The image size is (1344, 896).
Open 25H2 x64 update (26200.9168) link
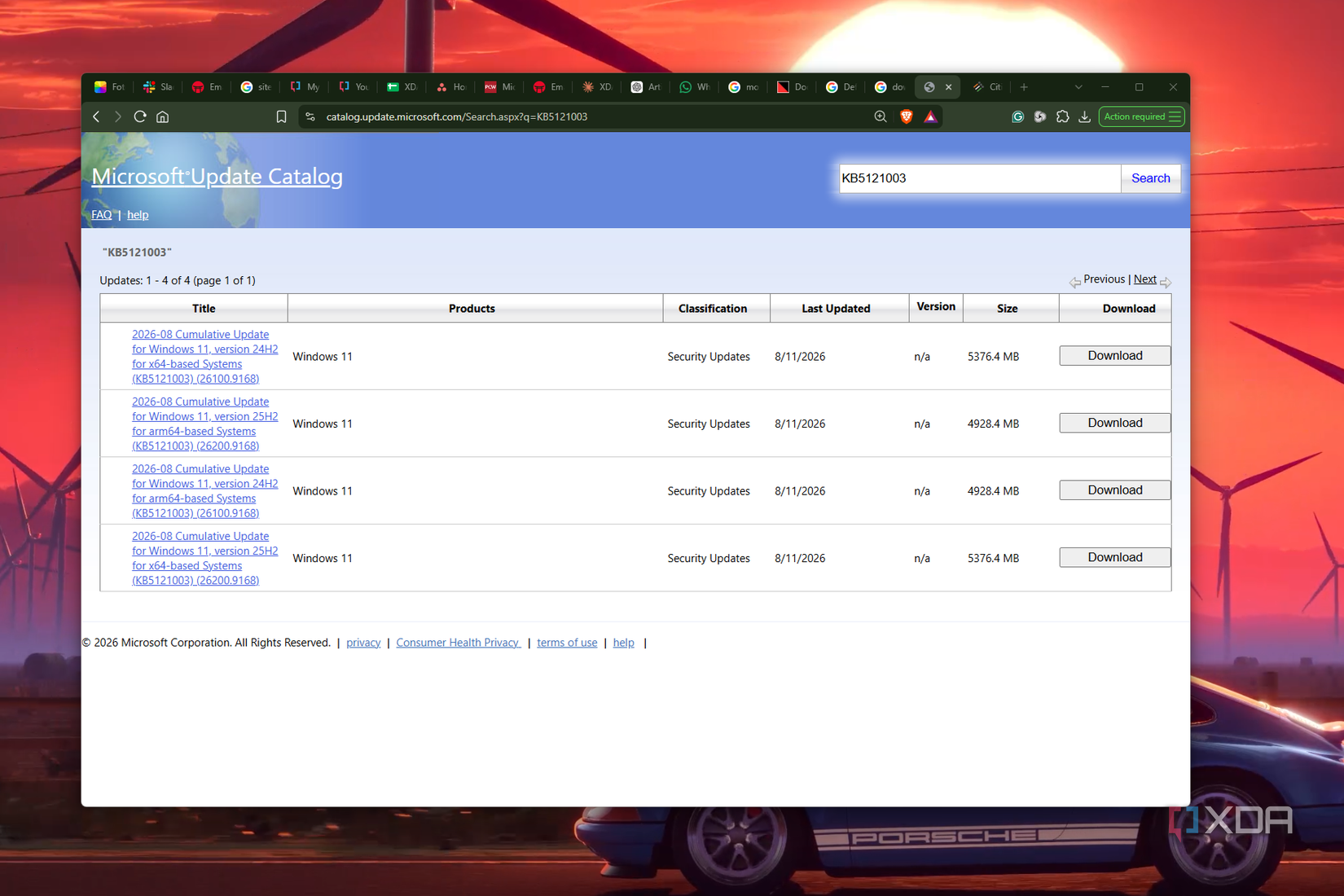(205, 558)
